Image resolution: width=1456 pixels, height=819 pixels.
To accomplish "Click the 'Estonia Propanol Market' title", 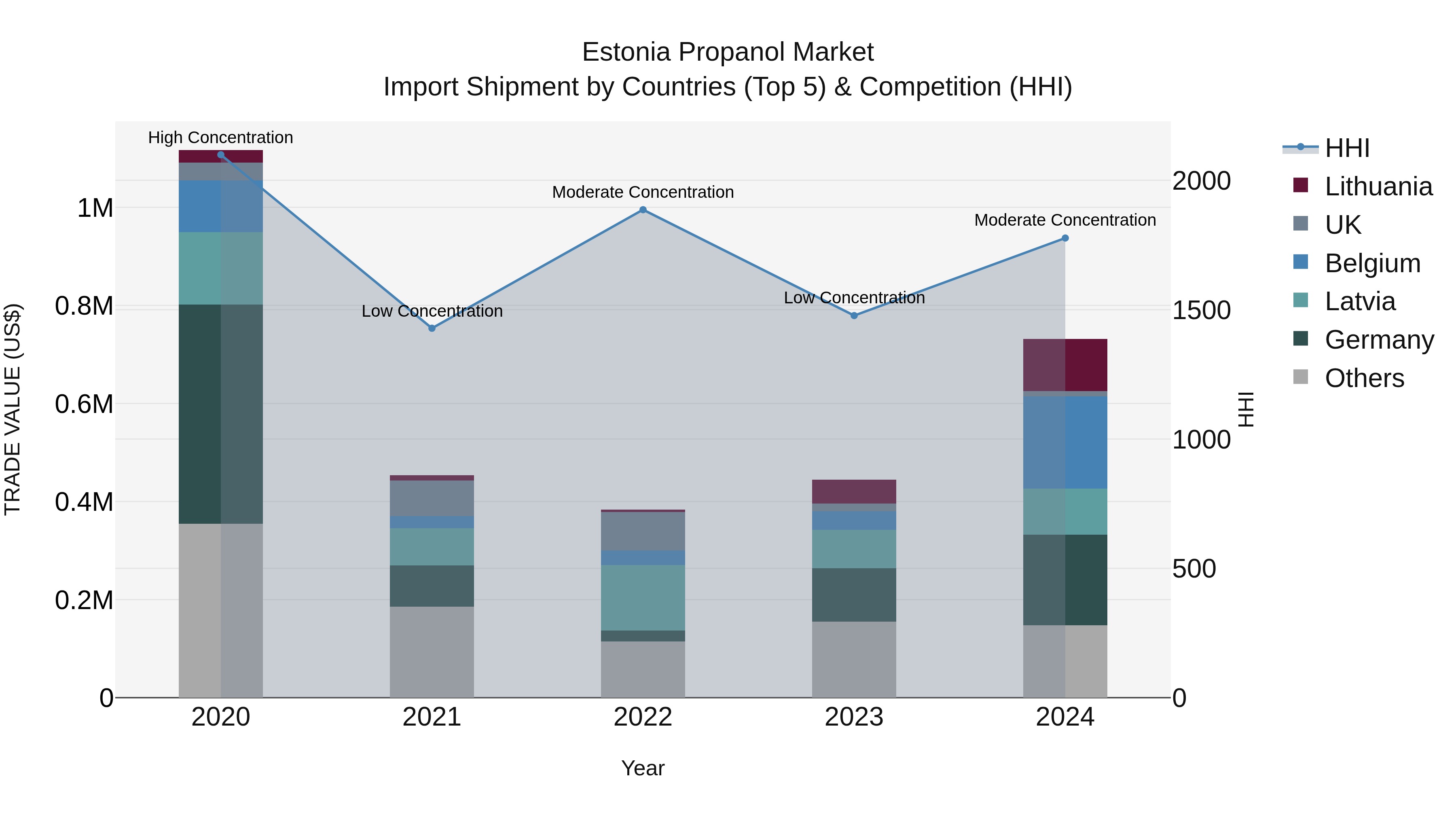I will click(x=728, y=53).
